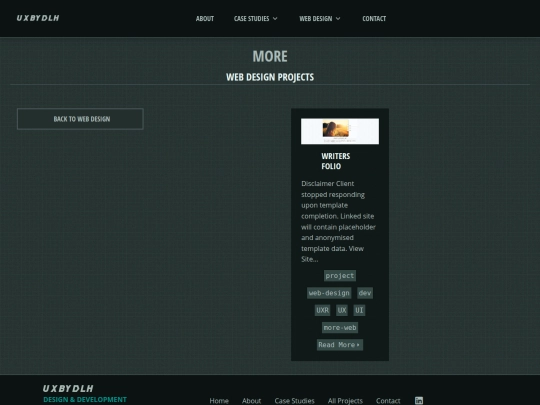Click the footer UXBYDLH logo
Screen dimensions: 540x405
[x=68, y=388]
